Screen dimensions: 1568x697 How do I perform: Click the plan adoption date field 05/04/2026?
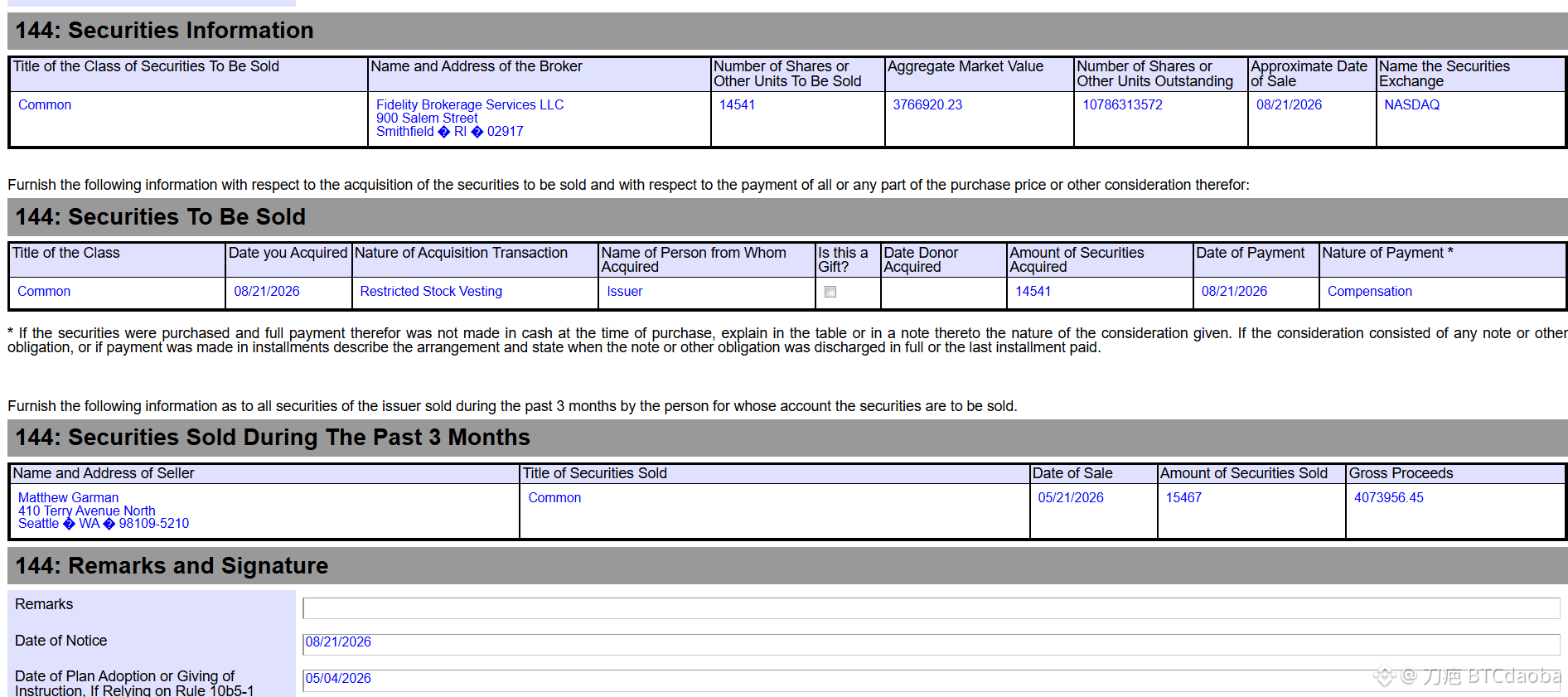(931, 680)
